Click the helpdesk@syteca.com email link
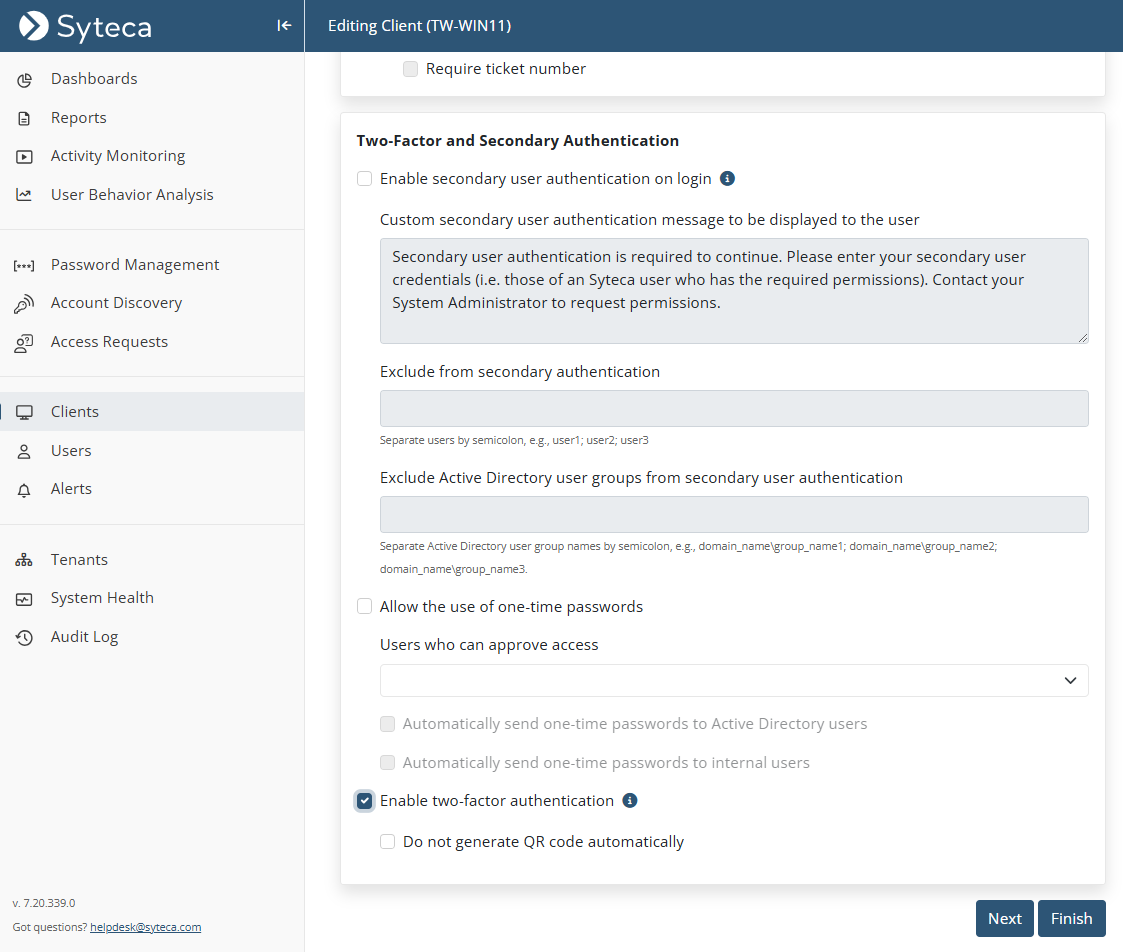Image resolution: width=1123 pixels, height=952 pixels. pyautogui.click(x=145, y=927)
